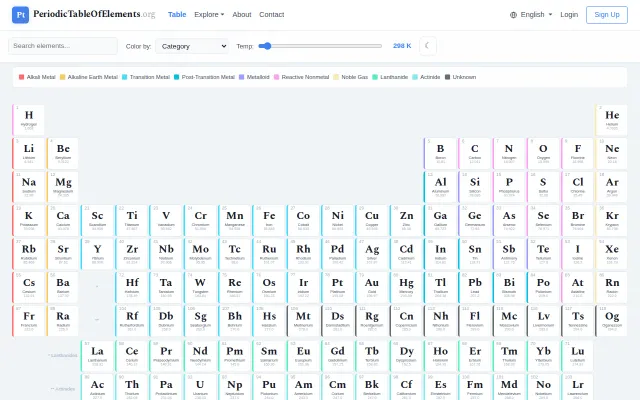The image size is (640, 400).
Task: Click the Alkali Metal legend swatch
Action: [22, 77]
